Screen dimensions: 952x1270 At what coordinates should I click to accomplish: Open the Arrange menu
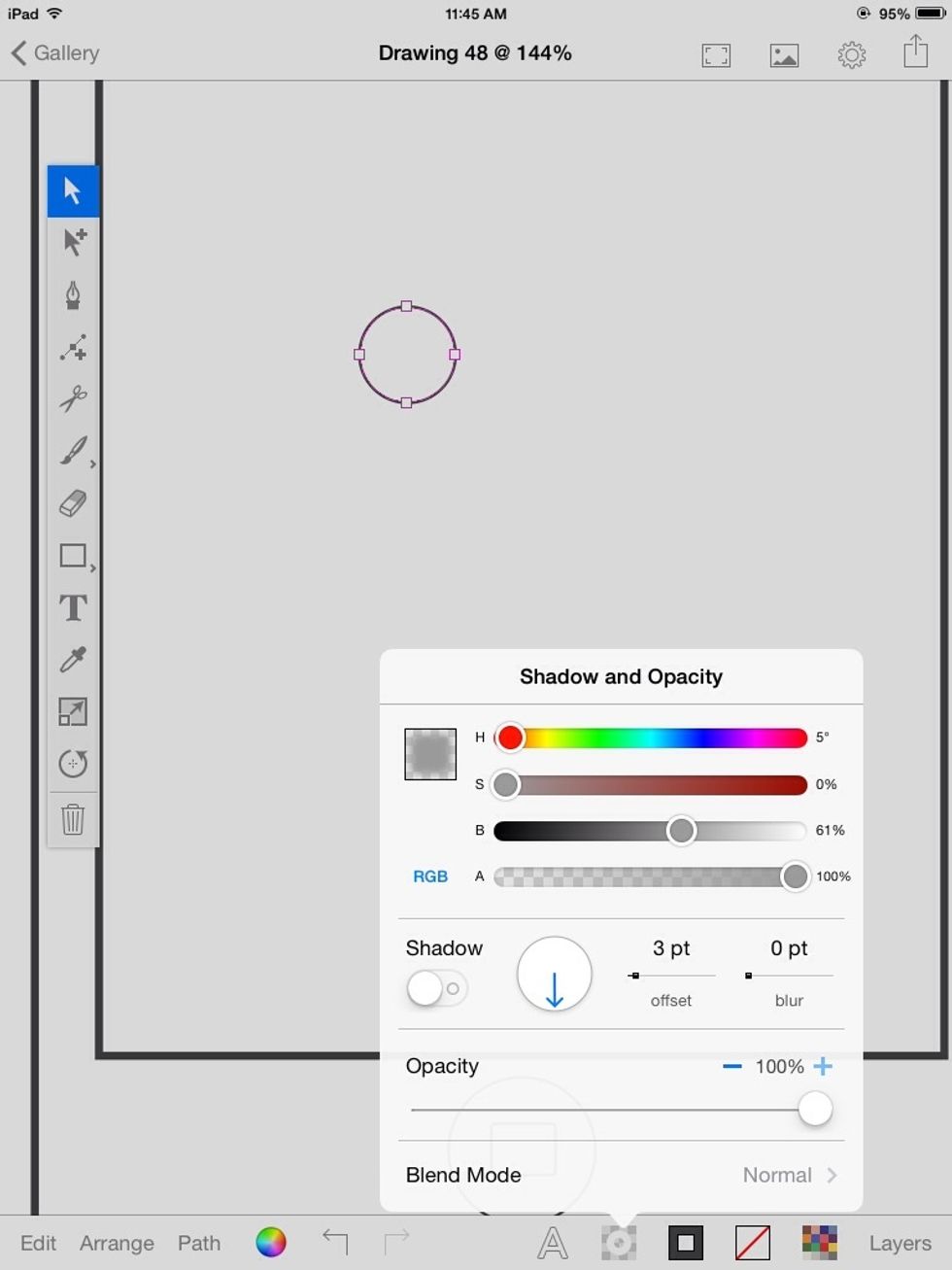point(117,1242)
